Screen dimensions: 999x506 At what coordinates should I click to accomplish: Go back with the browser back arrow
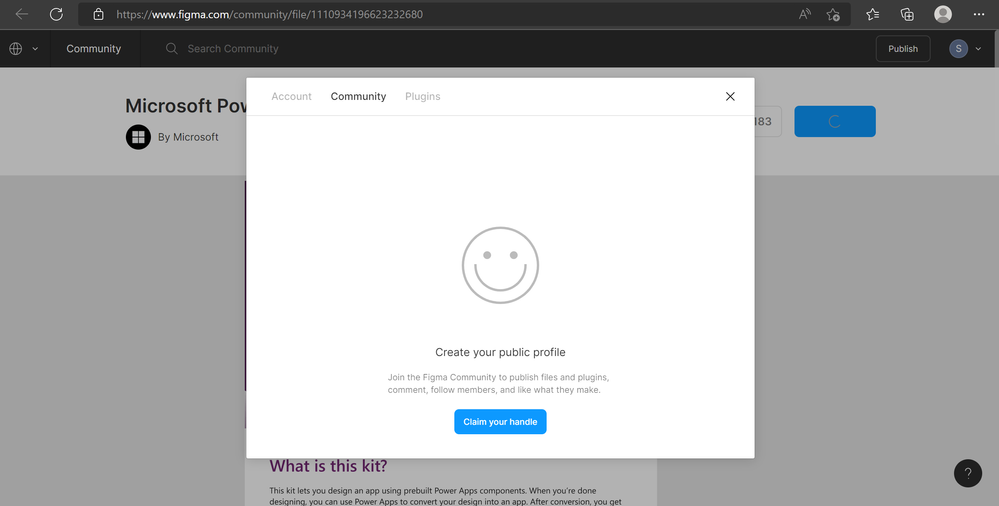[22, 14]
